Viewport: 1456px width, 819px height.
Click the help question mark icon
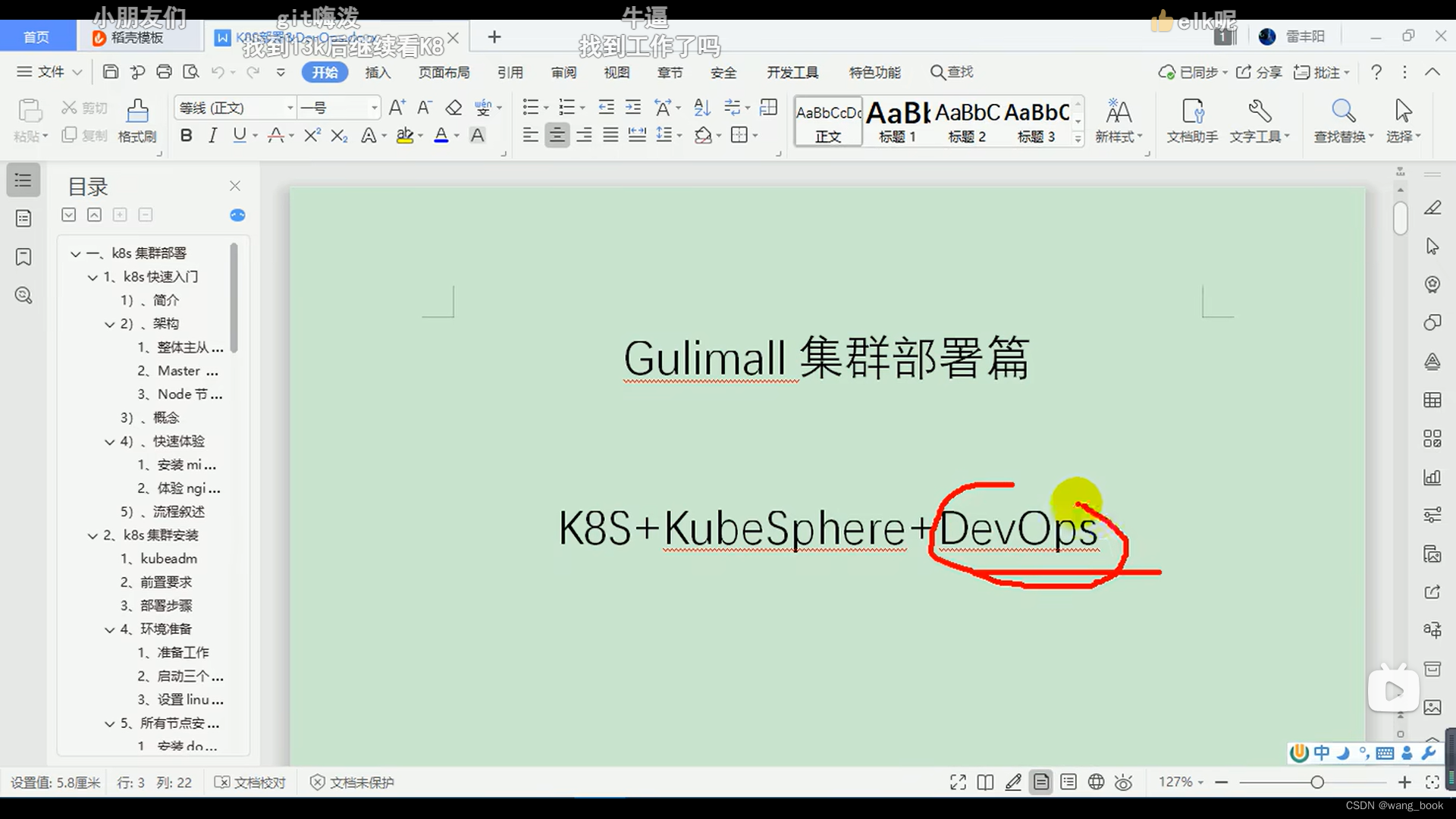click(x=1376, y=72)
